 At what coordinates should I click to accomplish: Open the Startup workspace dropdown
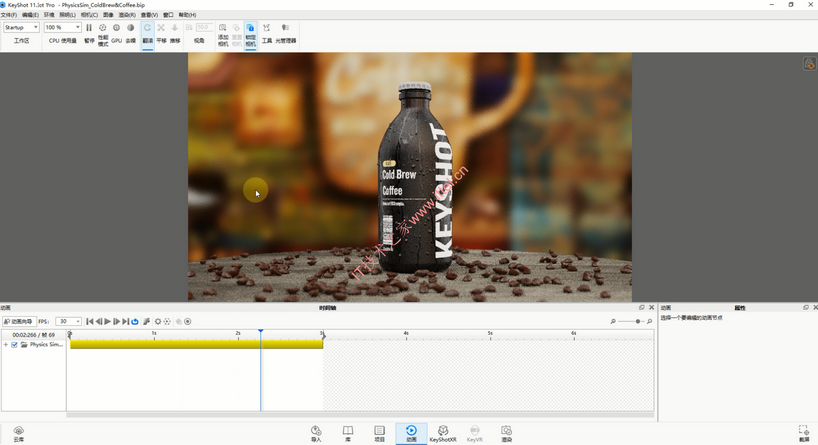[21, 27]
